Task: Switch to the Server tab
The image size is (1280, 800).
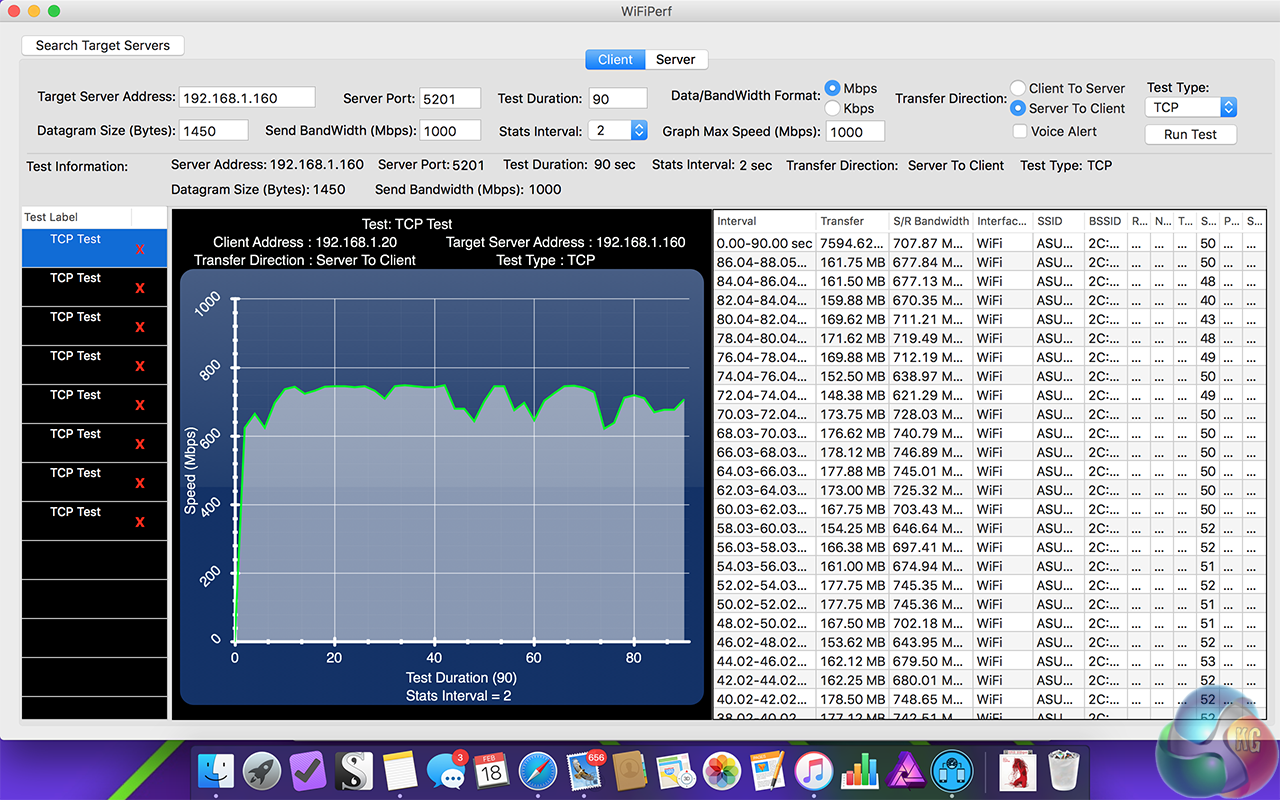Action: (x=675, y=60)
